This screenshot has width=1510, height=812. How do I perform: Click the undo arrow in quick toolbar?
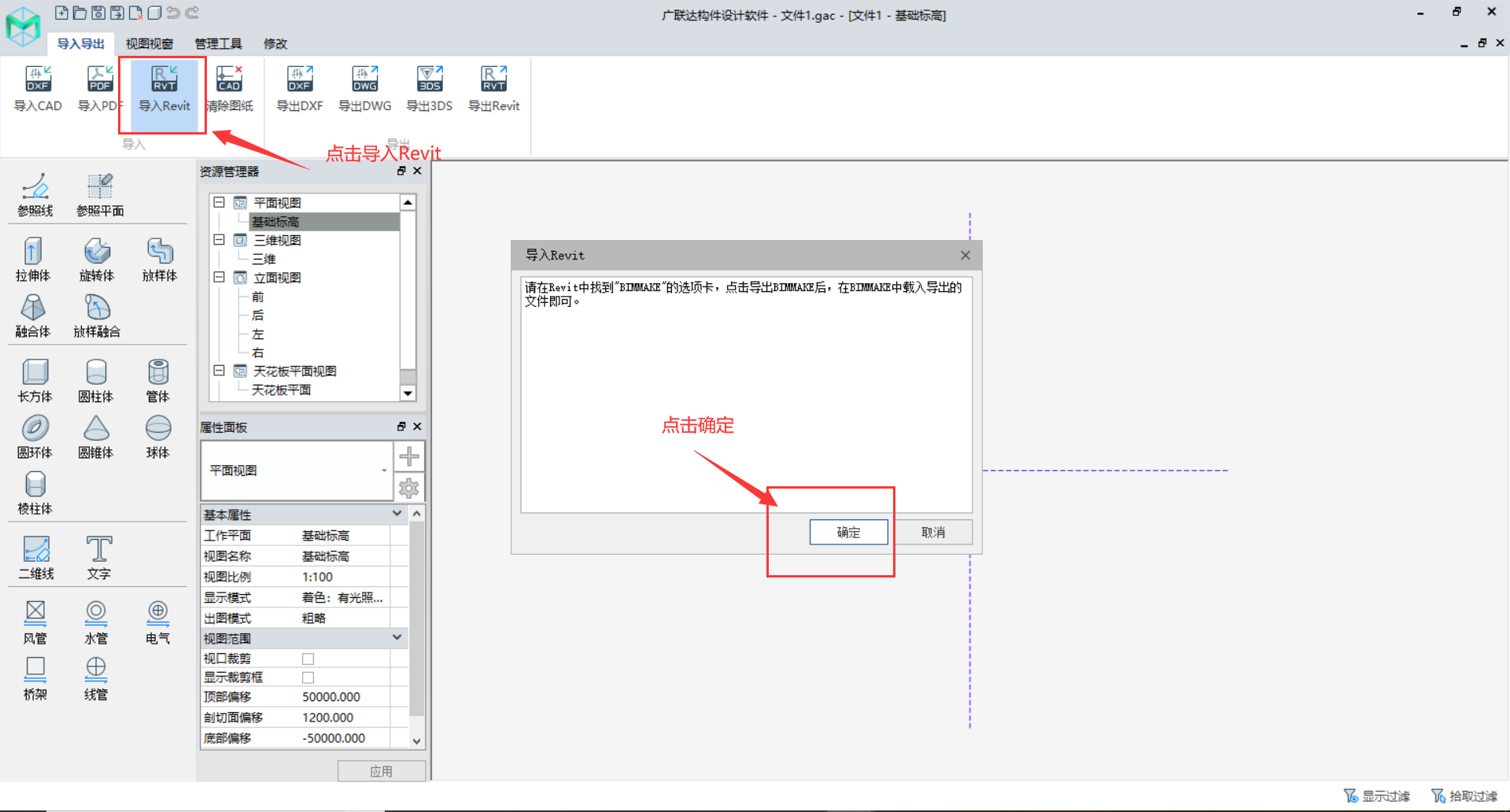(173, 13)
